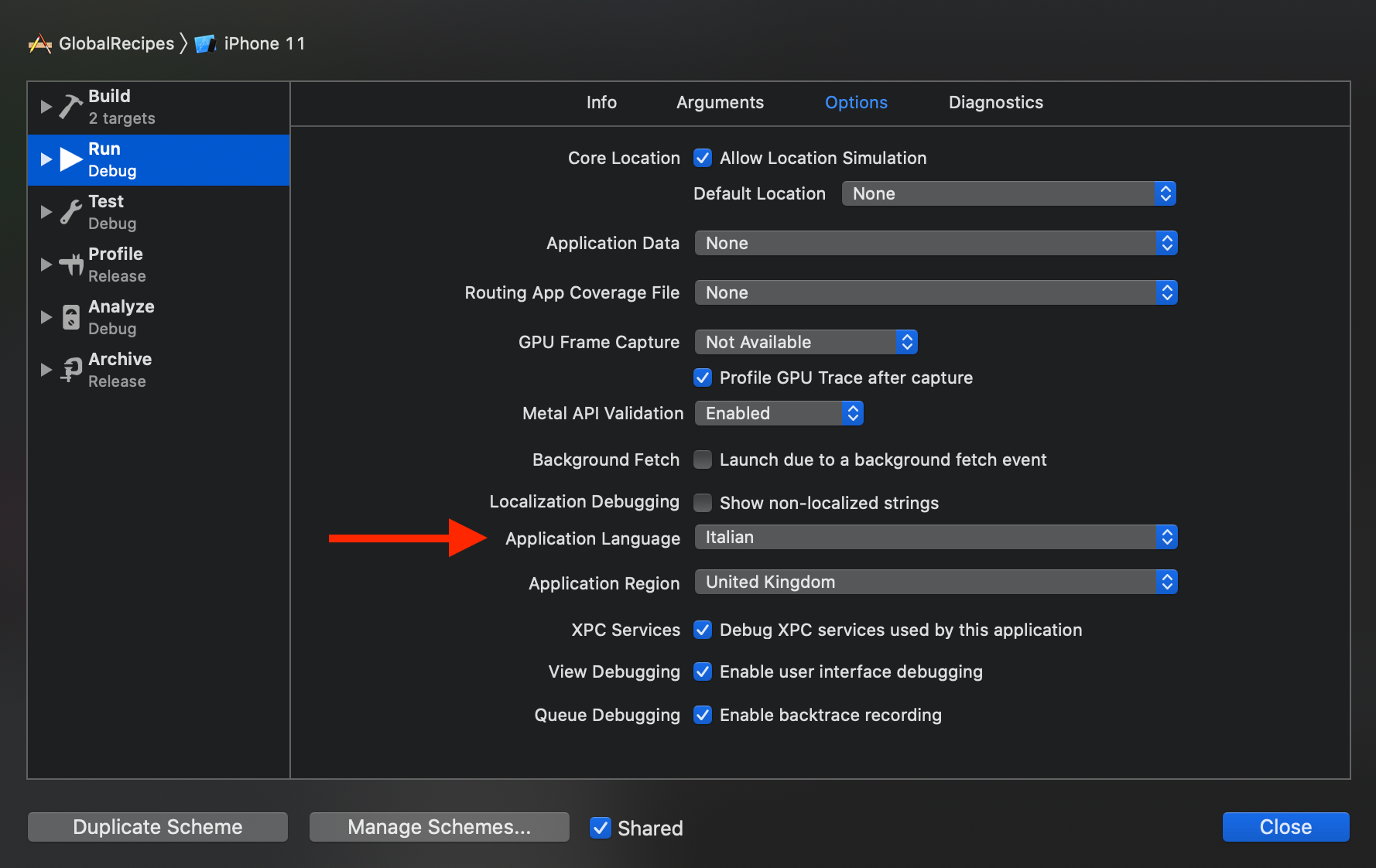1376x868 pixels.
Task: Select the Analyze icon in the sidebar
Action: point(70,316)
